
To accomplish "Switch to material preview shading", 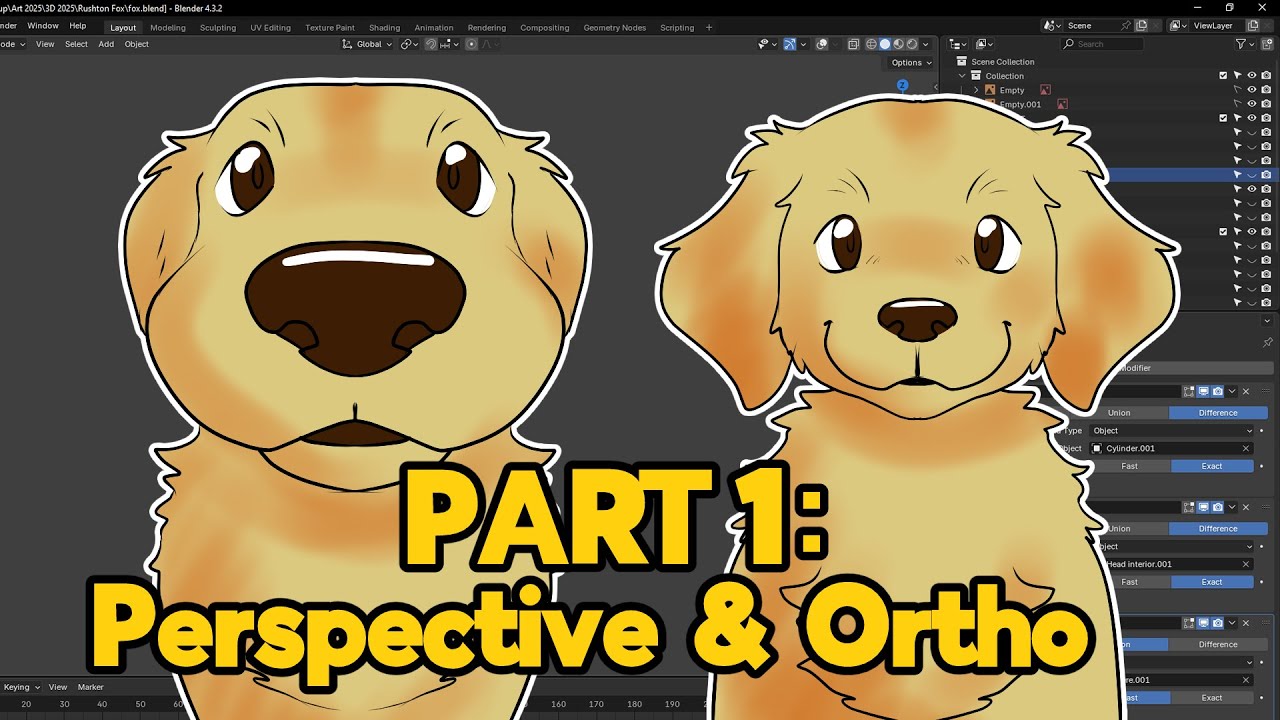I will [x=898, y=44].
